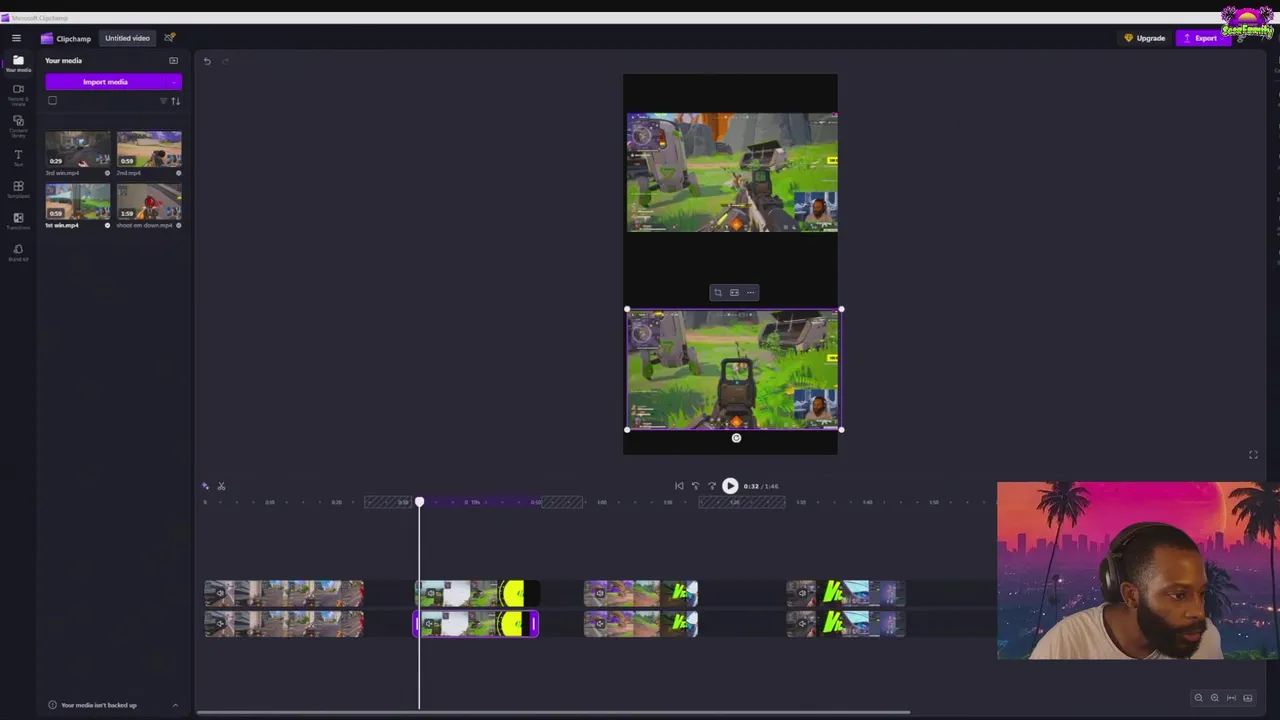Rewind five seconds
The image size is (1280, 720).
click(696, 486)
